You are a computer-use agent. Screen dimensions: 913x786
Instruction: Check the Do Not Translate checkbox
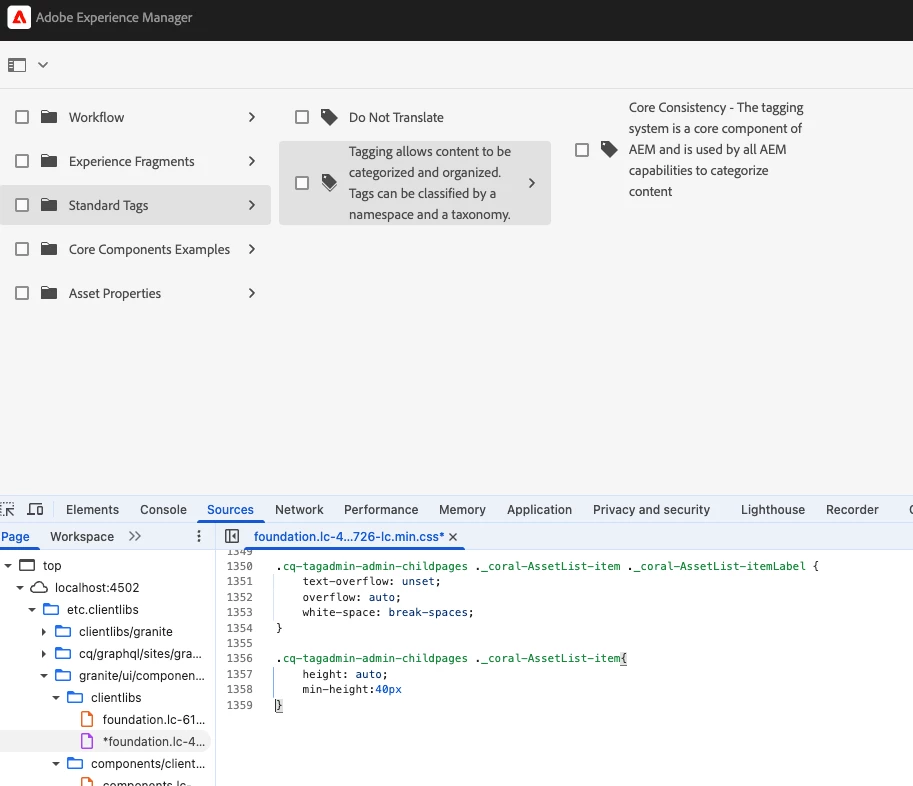click(302, 117)
